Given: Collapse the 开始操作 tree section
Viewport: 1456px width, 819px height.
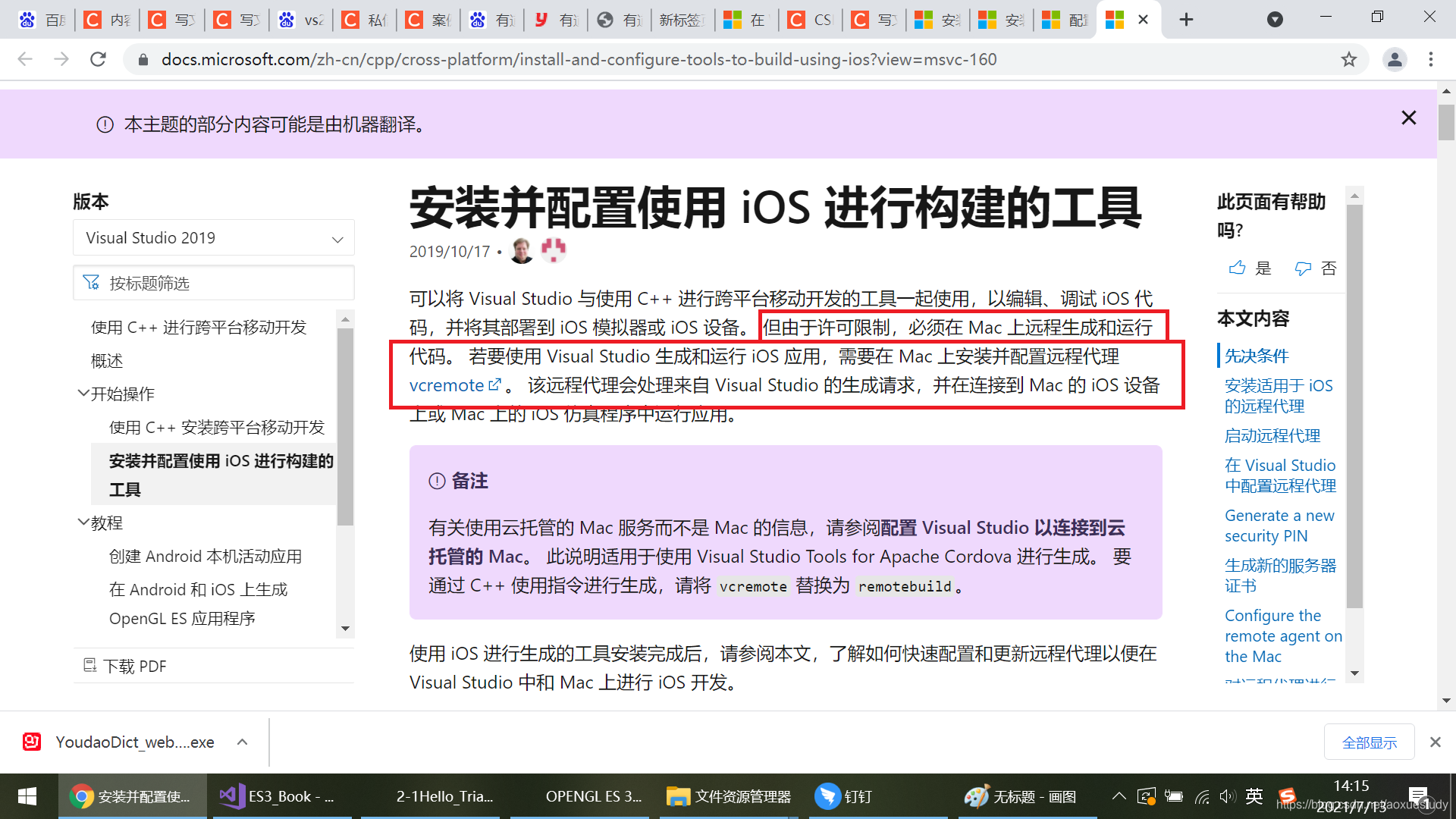Looking at the screenshot, I should tap(83, 394).
